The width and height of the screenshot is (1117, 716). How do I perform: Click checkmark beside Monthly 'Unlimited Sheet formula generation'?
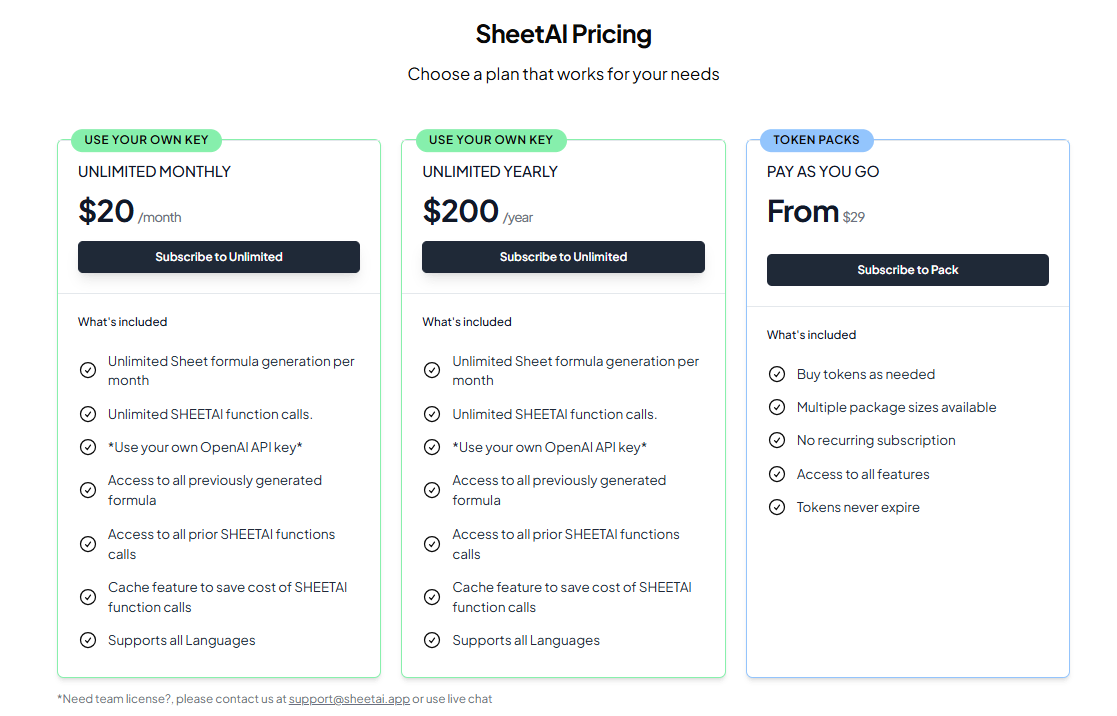88,371
